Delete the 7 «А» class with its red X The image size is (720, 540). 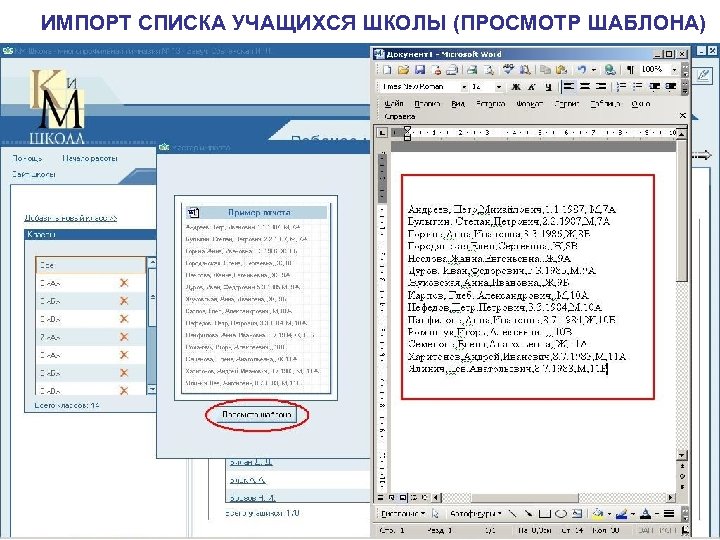point(124,337)
